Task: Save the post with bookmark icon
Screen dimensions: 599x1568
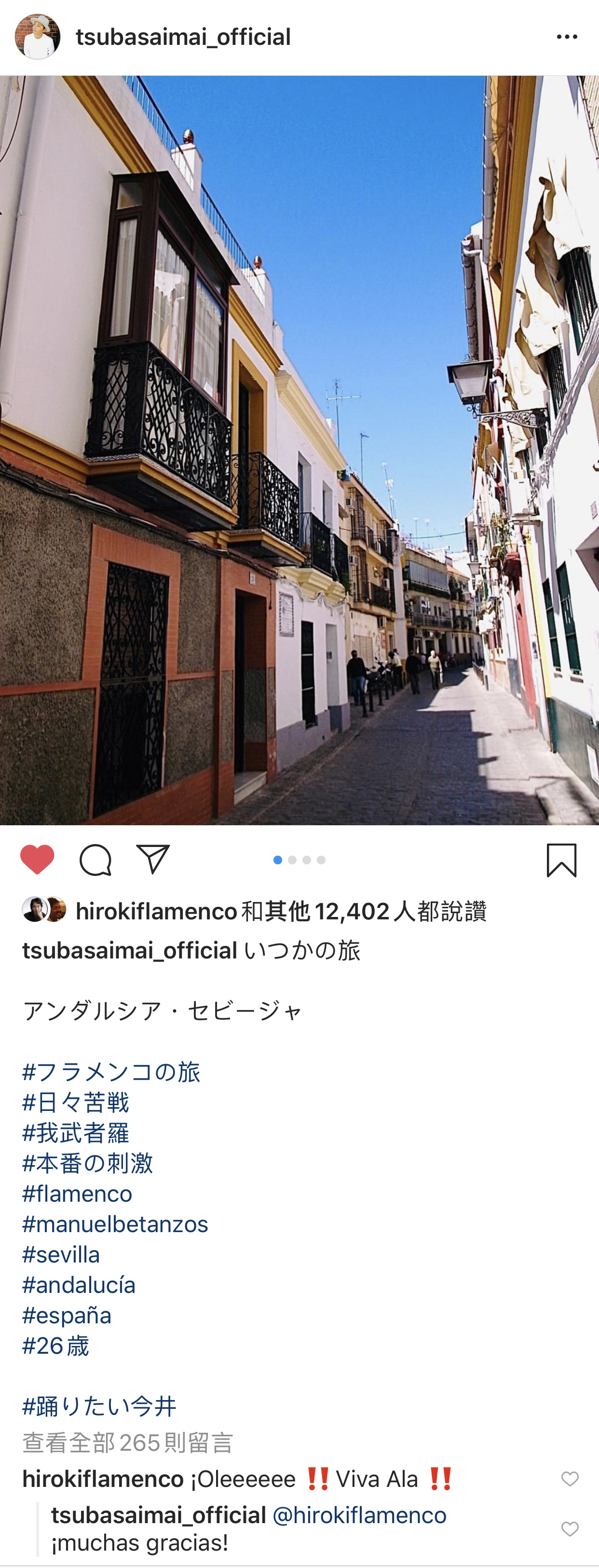Action: (x=561, y=860)
